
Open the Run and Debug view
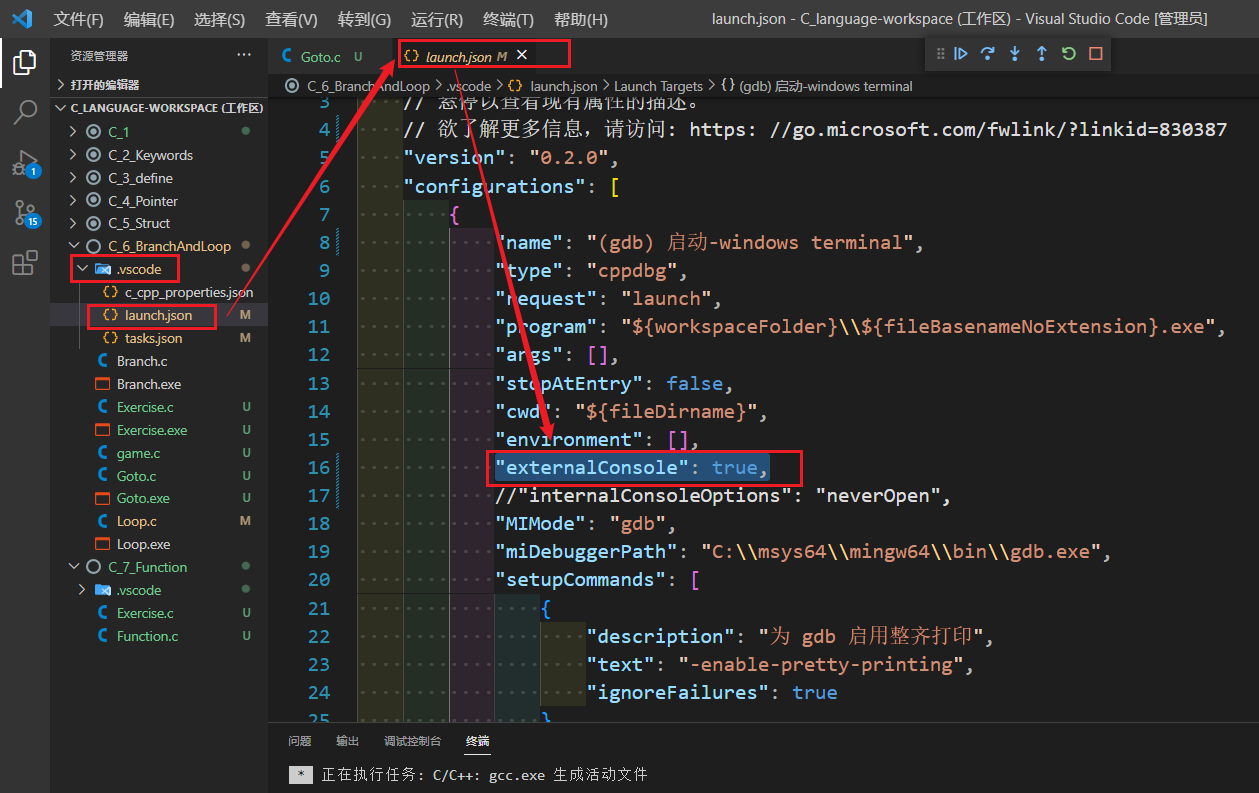(25, 162)
